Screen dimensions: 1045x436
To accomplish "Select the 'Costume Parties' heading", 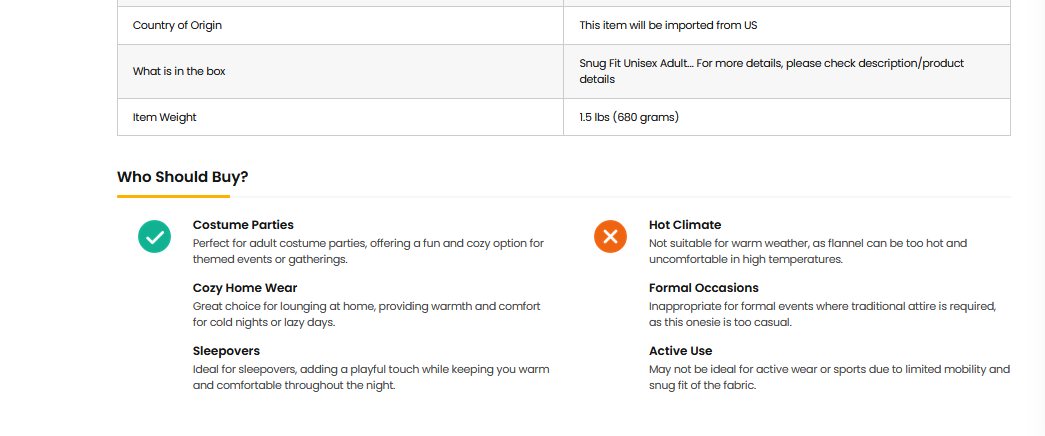I will pyautogui.click(x=243, y=225).
